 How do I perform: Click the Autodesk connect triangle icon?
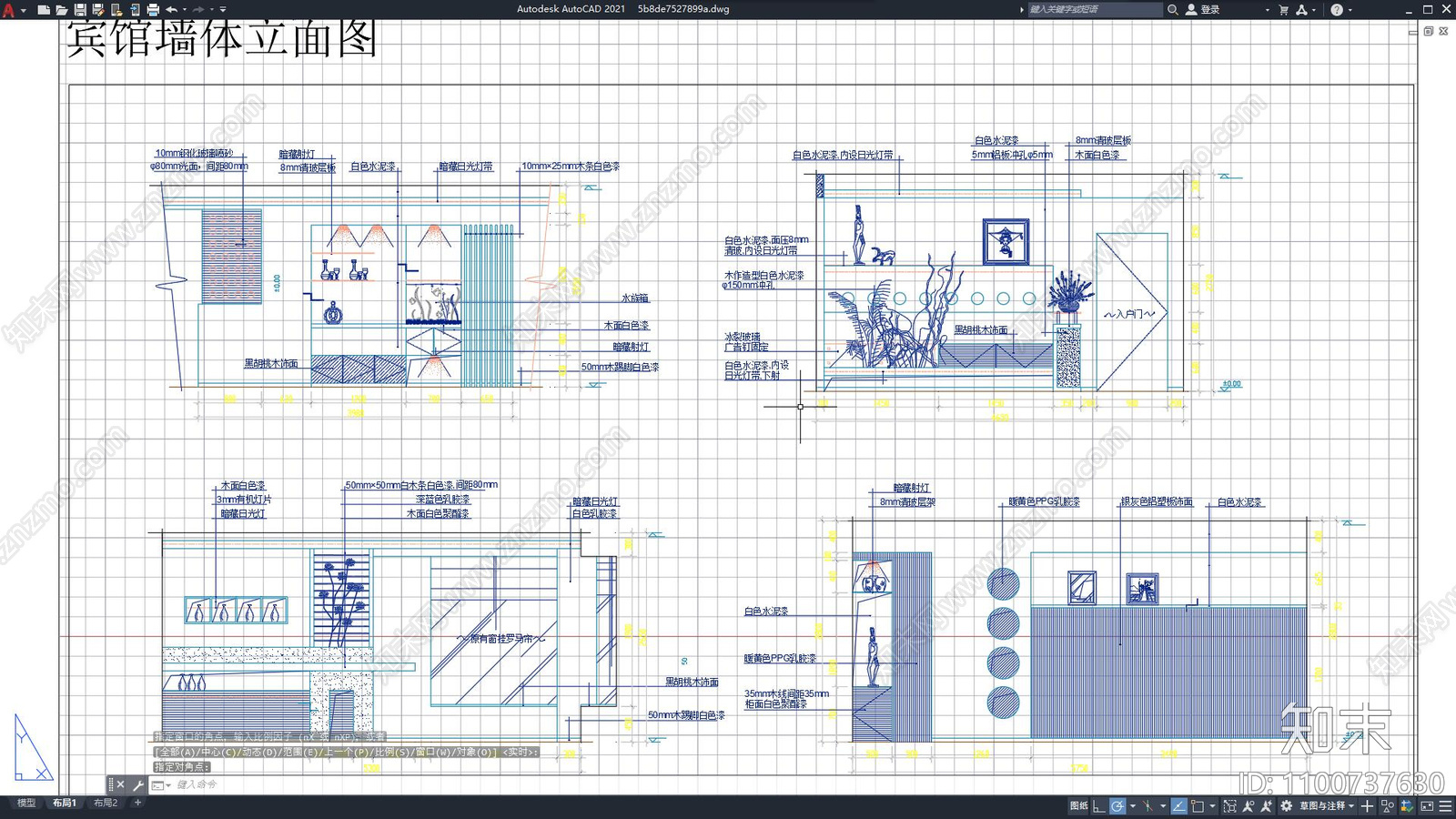click(x=1302, y=9)
